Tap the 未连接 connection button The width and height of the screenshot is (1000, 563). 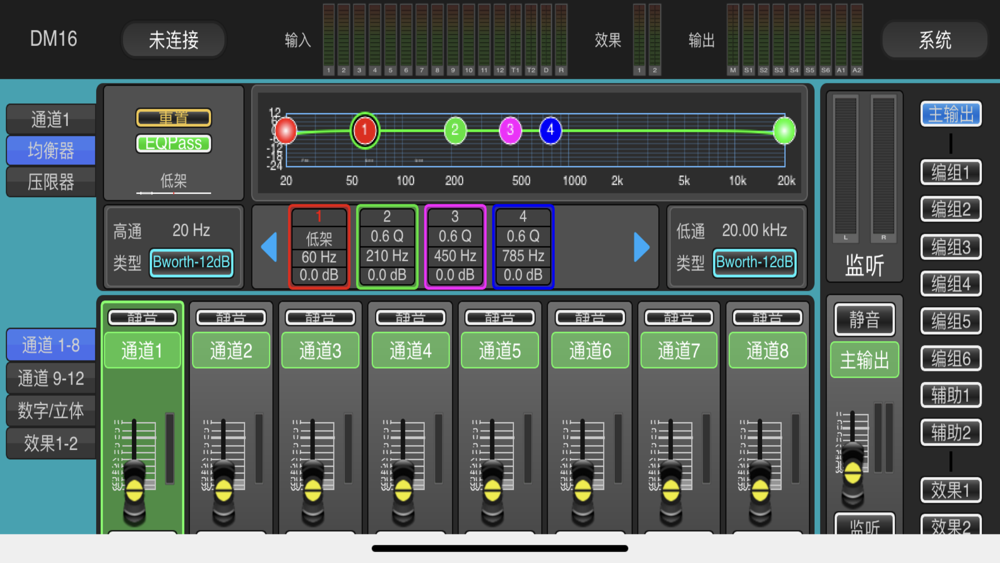point(173,40)
